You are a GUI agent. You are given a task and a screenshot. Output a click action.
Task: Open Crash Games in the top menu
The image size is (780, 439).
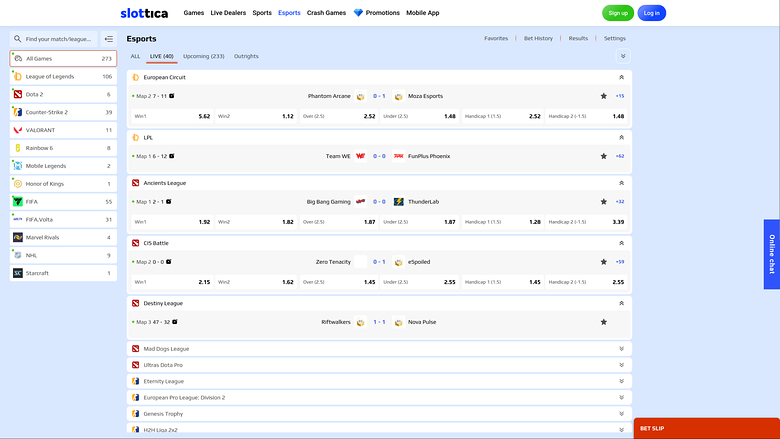pyautogui.click(x=327, y=13)
